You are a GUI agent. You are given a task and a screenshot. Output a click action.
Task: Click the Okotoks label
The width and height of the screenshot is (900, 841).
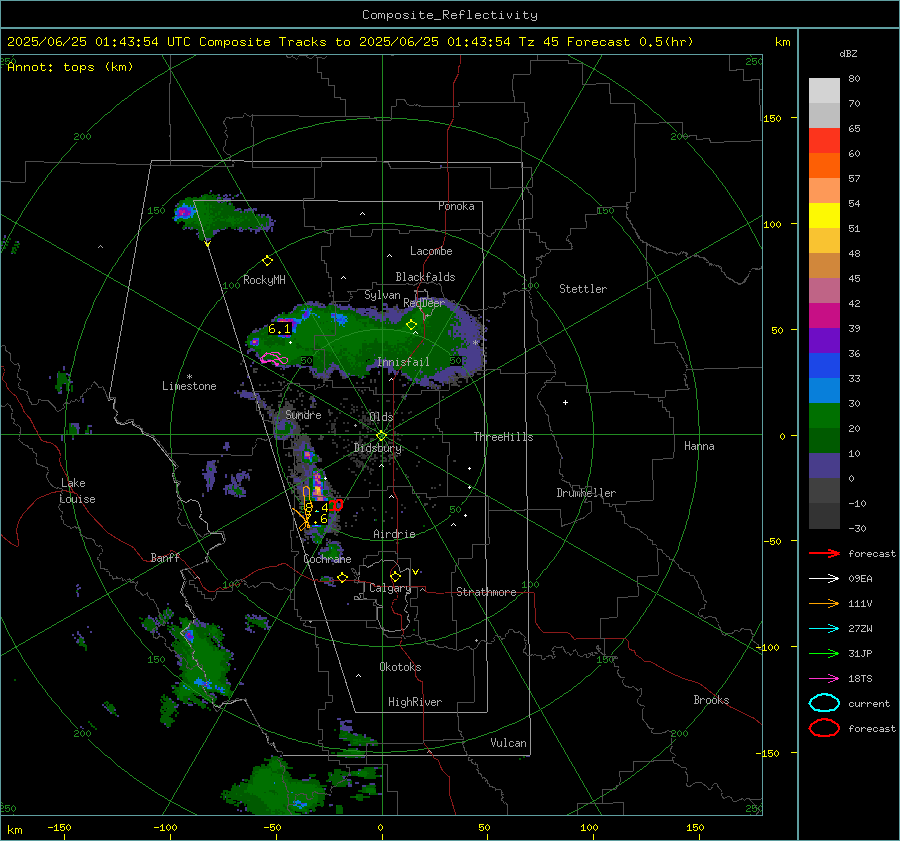click(x=400, y=667)
